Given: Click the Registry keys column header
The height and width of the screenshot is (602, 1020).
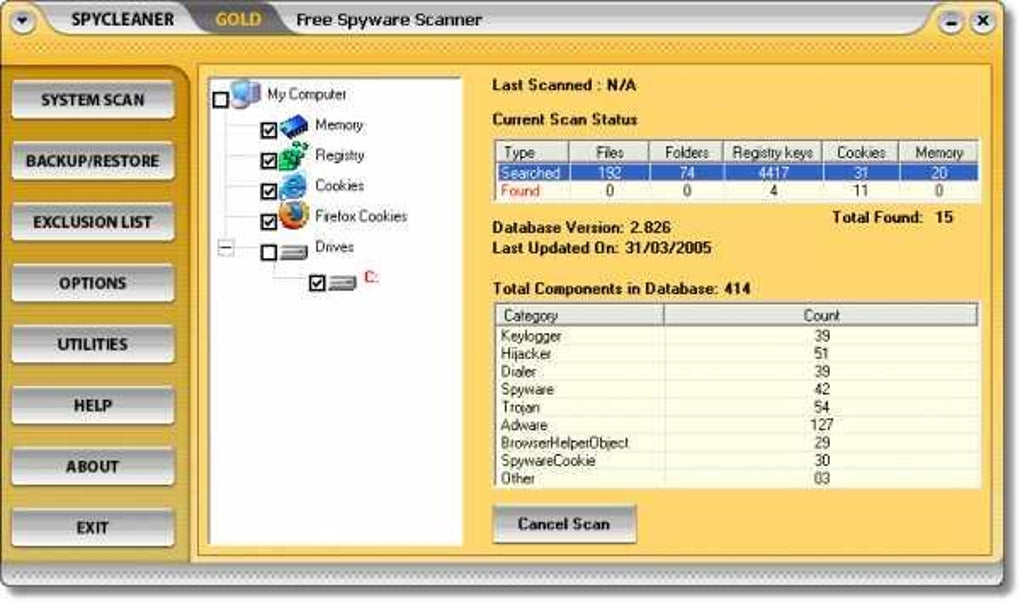Looking at the screenshot, I should click(773, 152).
